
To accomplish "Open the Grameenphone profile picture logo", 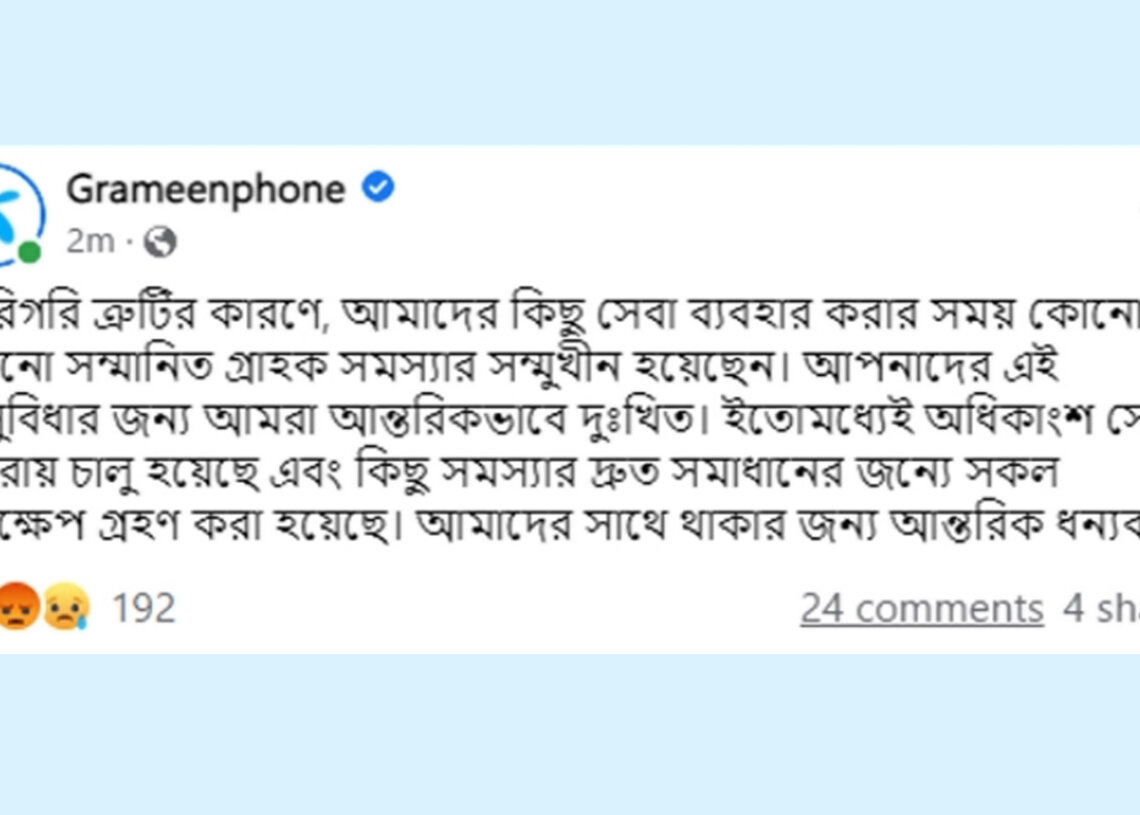I will click(x=18, y=212).
